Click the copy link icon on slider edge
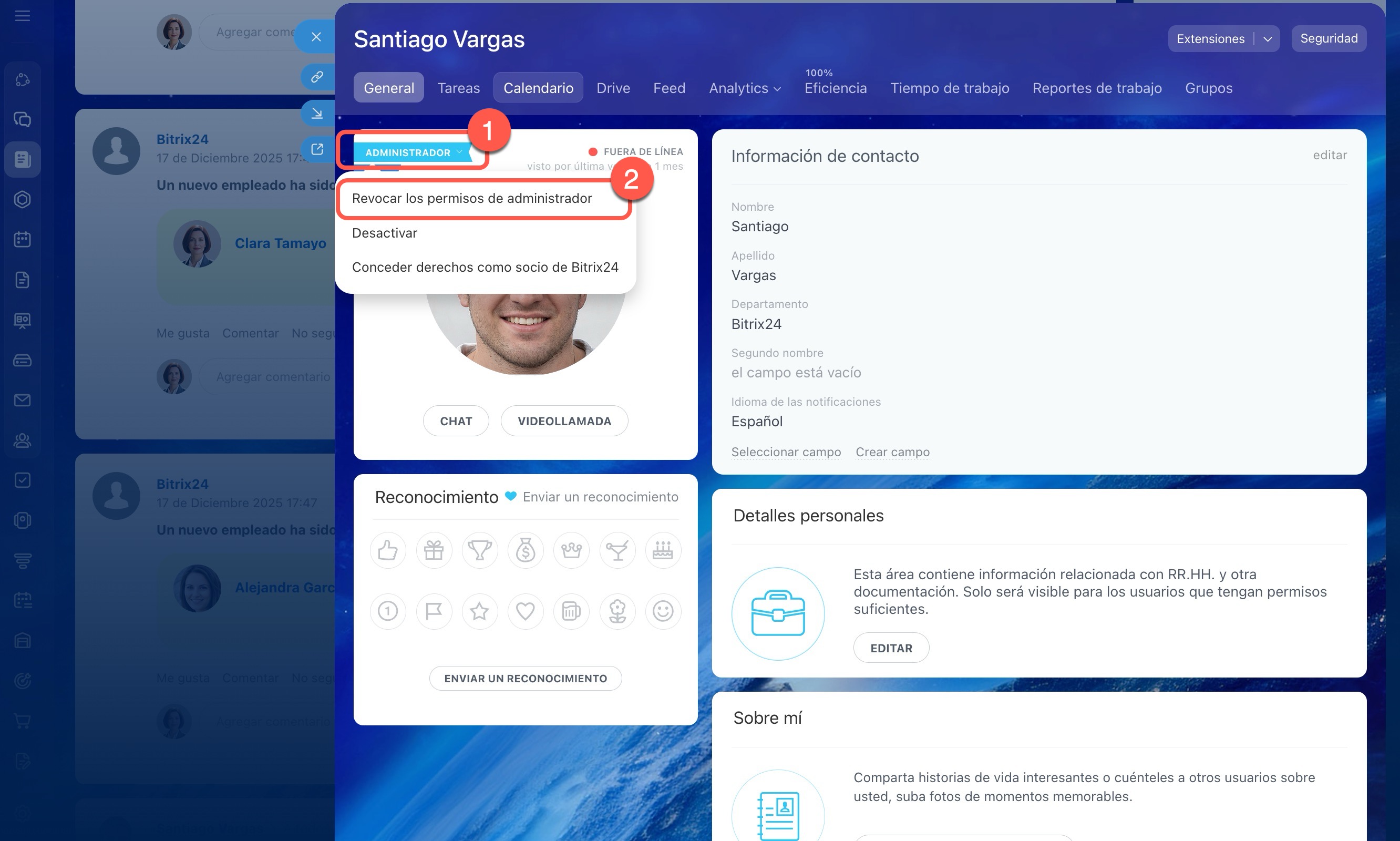 click(317, 77)
